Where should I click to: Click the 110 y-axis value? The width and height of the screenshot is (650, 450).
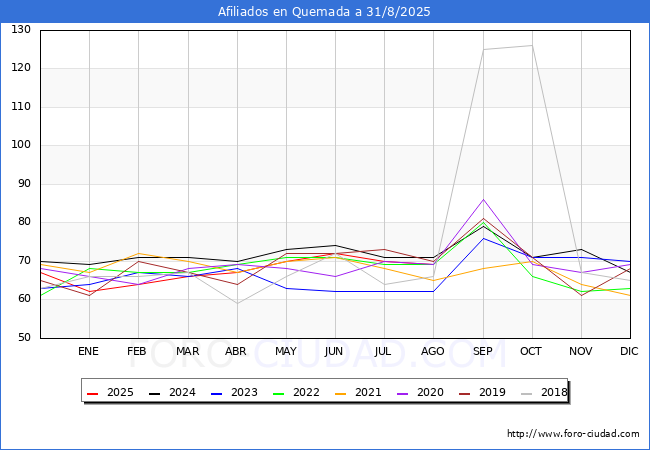pos(21,106)
